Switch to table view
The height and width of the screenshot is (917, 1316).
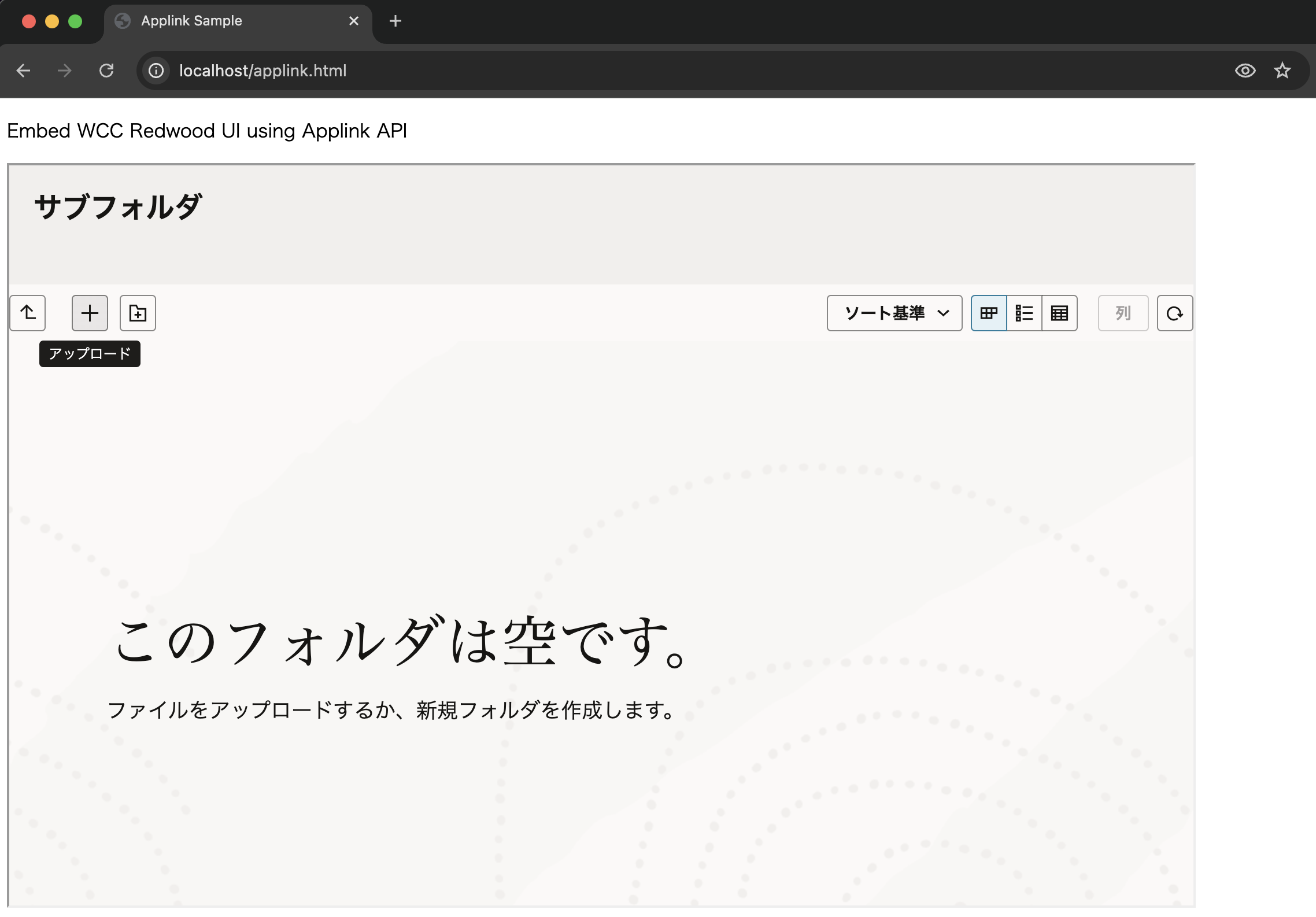pos(1059,313)
